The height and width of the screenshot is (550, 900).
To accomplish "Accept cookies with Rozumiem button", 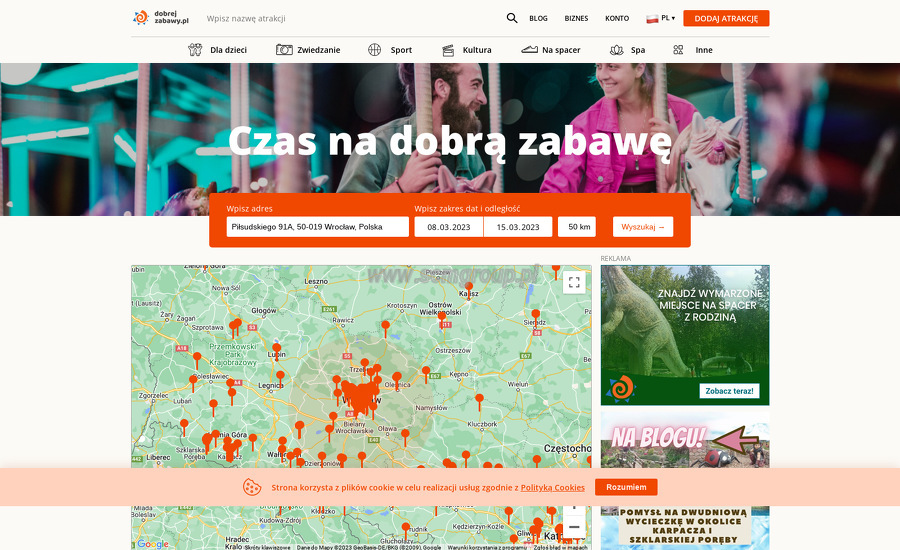I will point(626,487).
